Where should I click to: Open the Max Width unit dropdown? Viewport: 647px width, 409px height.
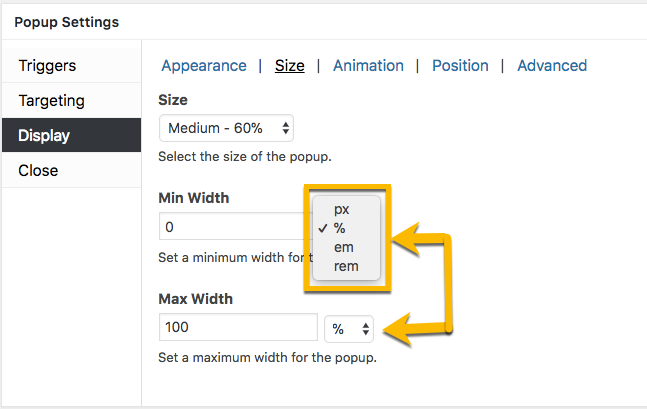pos(349,328)
